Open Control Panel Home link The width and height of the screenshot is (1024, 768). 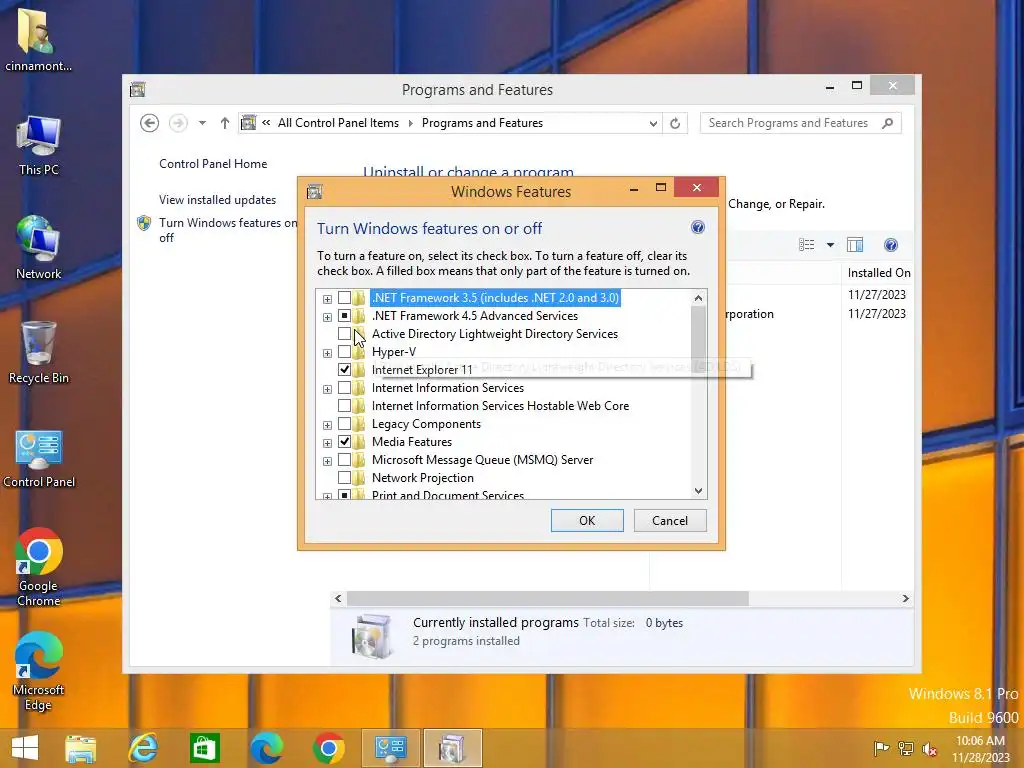pyautogui.click(x=213, y=164)
